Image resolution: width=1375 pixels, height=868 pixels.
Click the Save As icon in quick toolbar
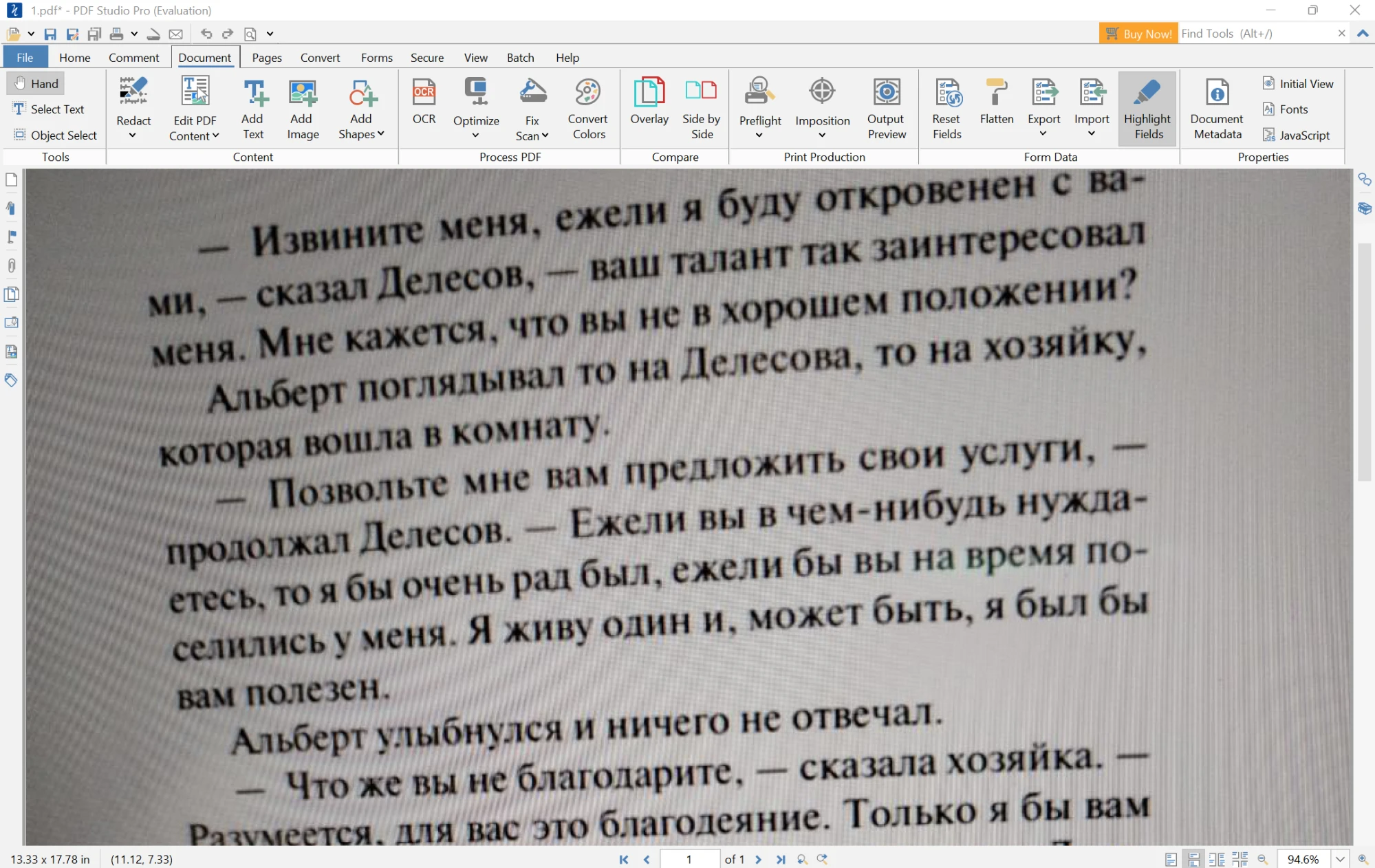point(72,34)
